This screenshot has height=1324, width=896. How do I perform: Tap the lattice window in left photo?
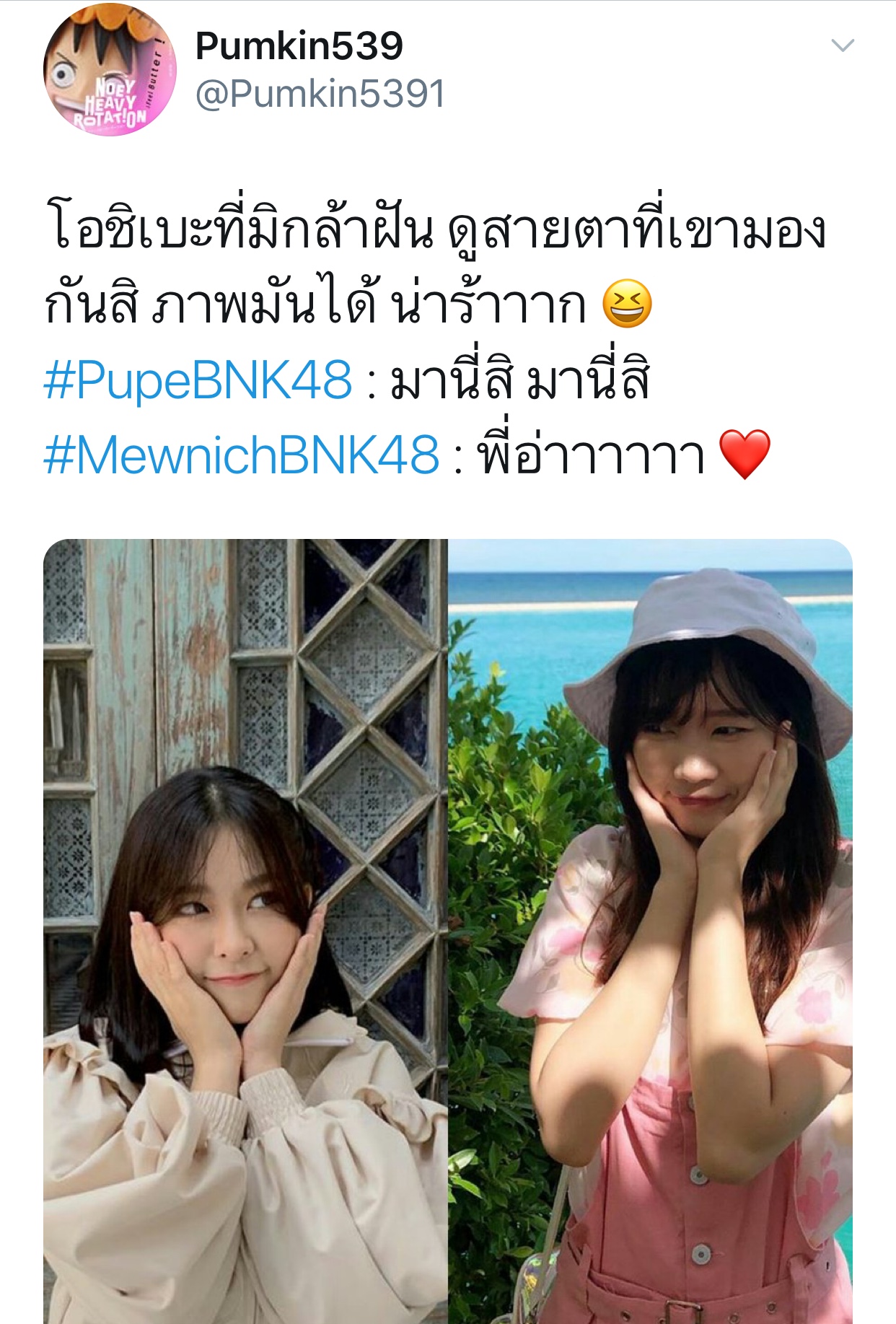point(368,722)
